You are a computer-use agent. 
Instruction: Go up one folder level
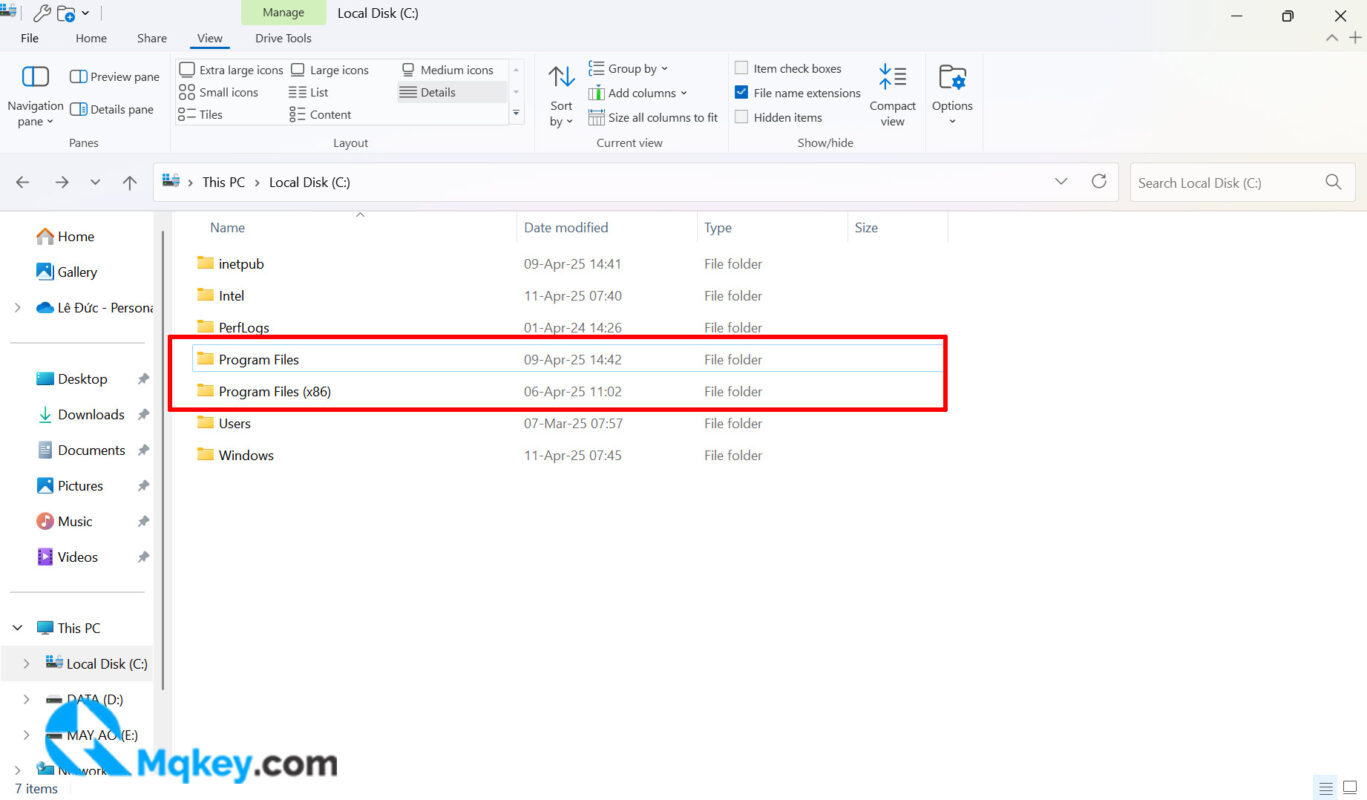[x=129, y=182]
